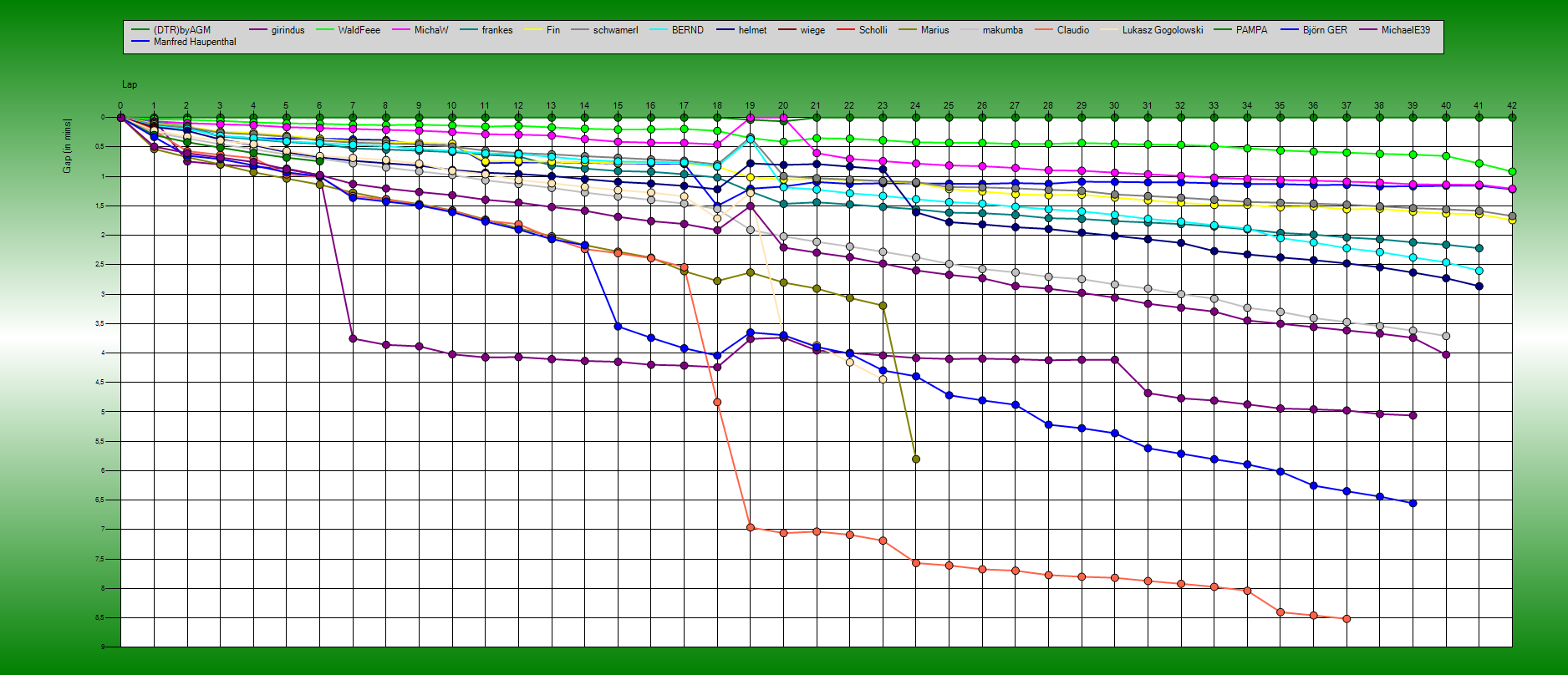Select the Manfred Haupenthal legend entry
This screenshot has height=675, width=1568.
coord(184,42)
